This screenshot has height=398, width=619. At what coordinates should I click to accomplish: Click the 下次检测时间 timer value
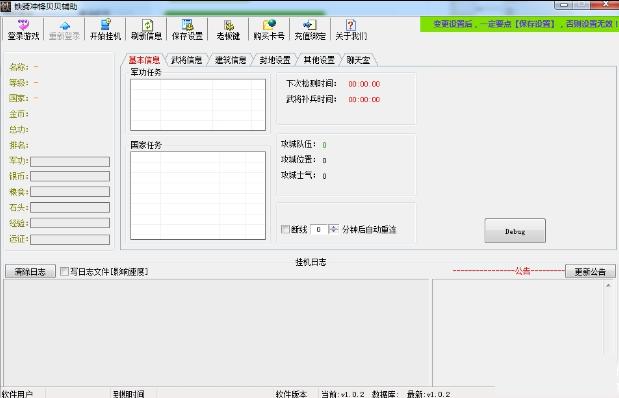(x=364, y=84)
